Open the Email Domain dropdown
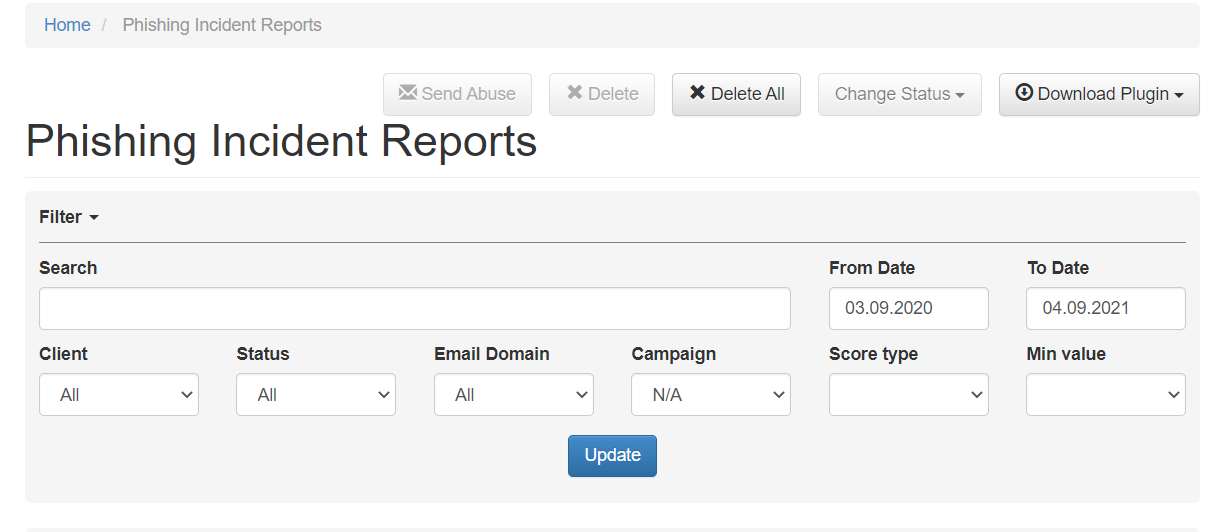 514,395
